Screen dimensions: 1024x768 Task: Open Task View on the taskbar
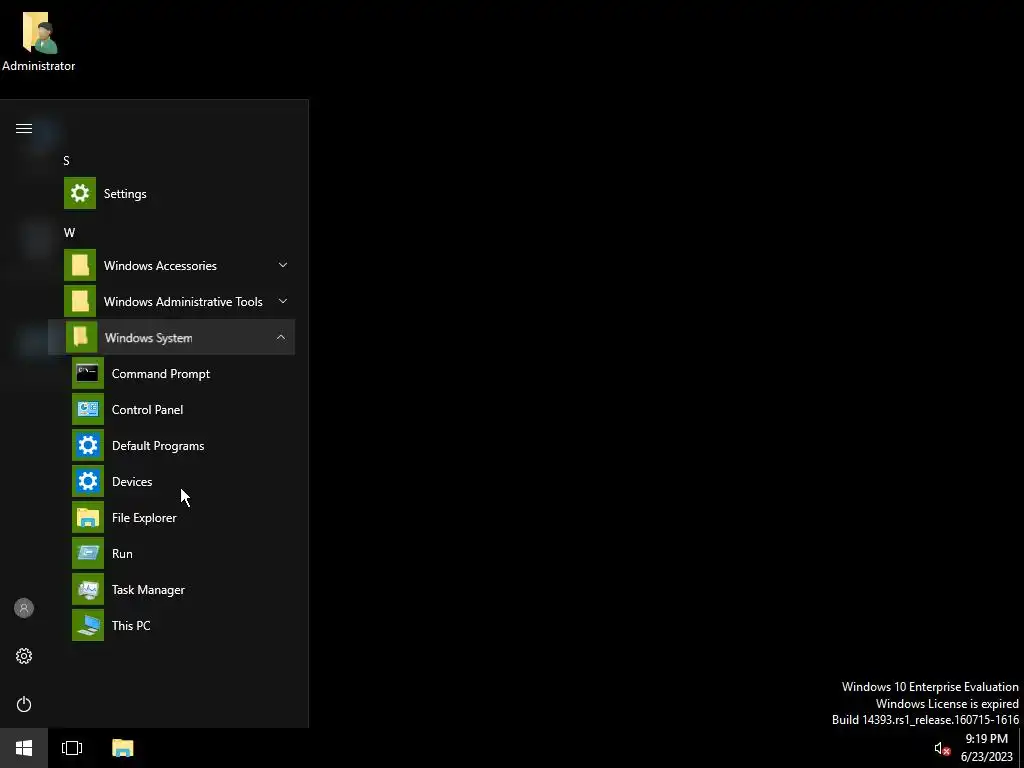tap(72, 748)
